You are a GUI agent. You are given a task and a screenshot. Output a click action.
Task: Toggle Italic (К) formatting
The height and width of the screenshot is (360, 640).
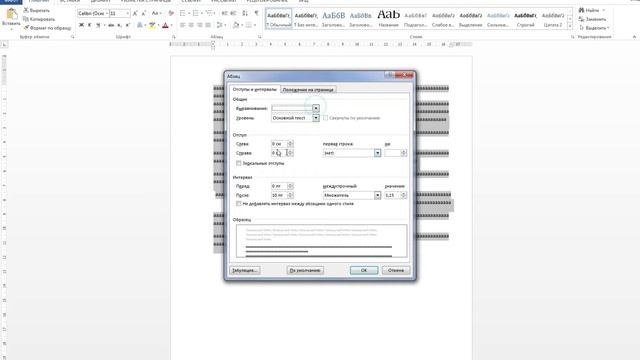90,25
